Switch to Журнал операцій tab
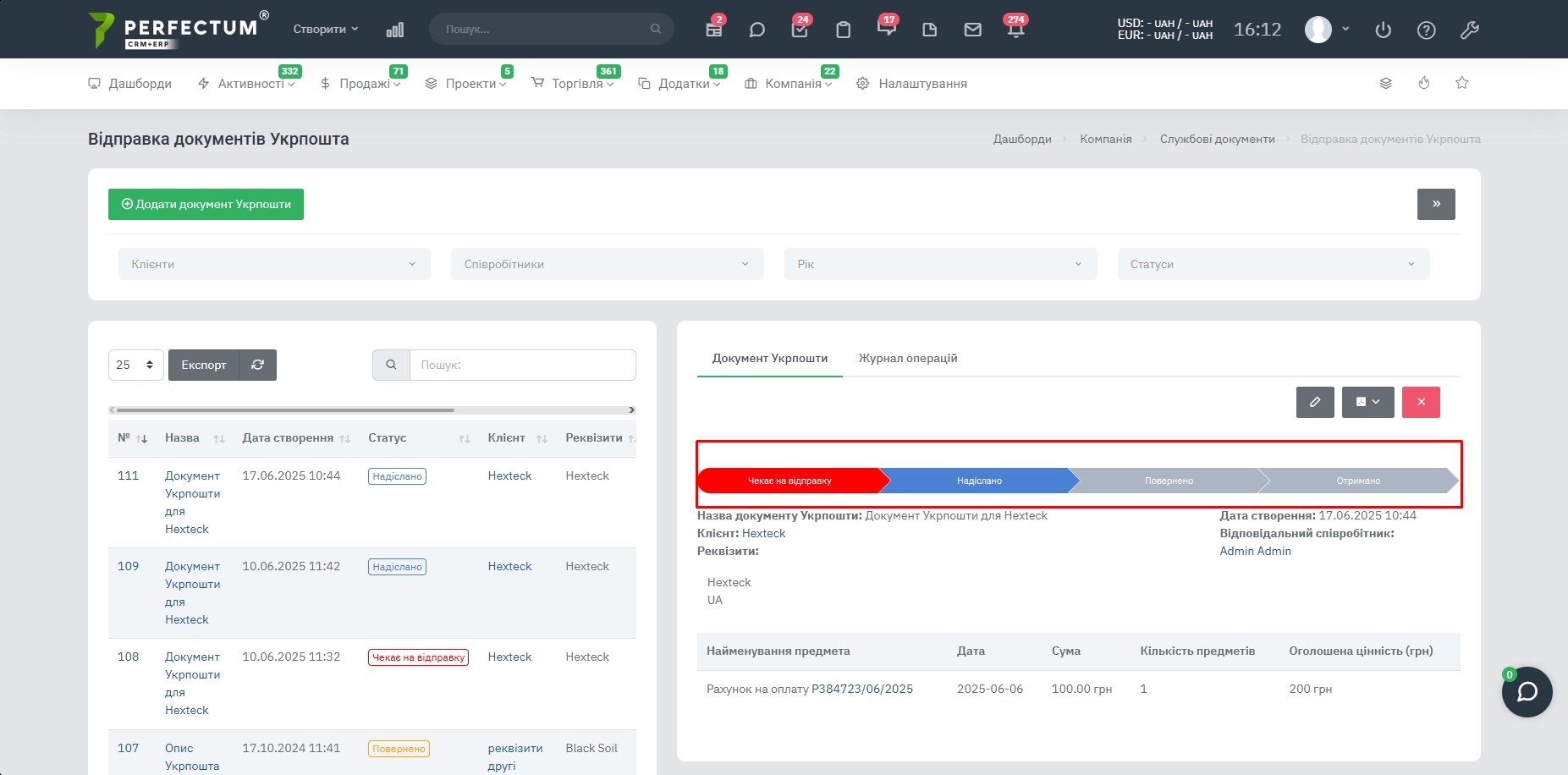Screen dimensions: 1568x775 (908, 358)
